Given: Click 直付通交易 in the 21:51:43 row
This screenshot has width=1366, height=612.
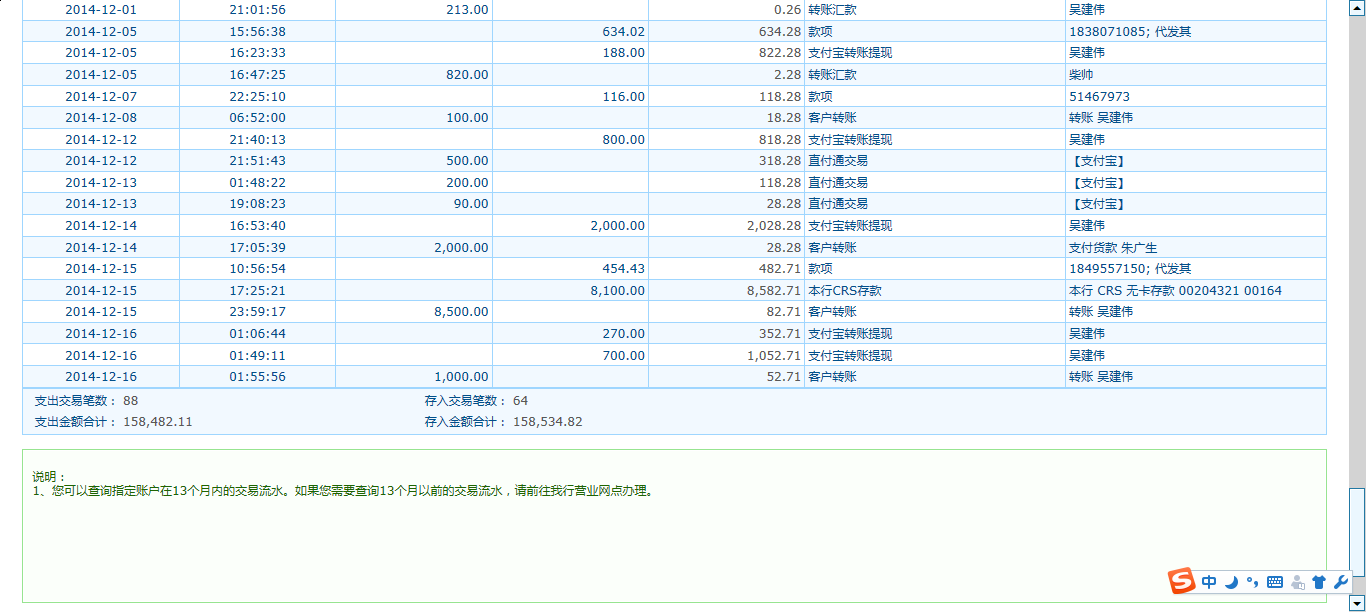Looking at the screenshot, I should coord(838,161).
